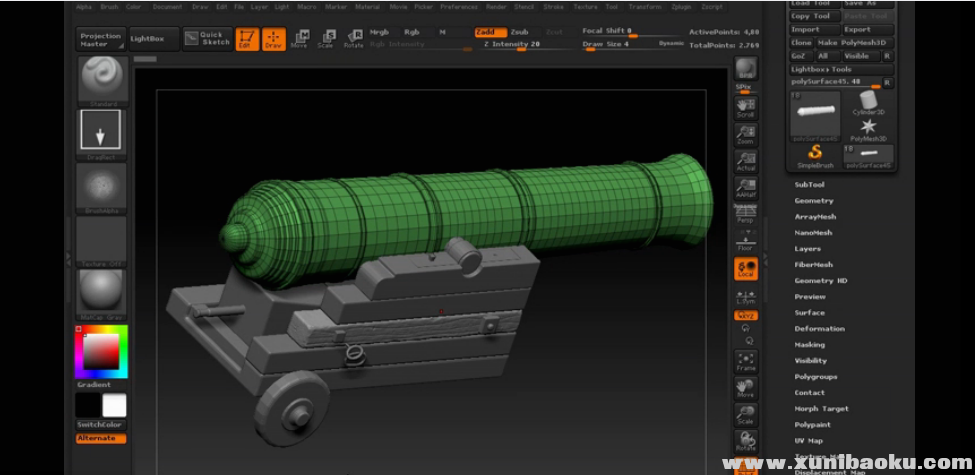Open the DragRect stroke selector
Screen dimensions: 975x475
101,130
